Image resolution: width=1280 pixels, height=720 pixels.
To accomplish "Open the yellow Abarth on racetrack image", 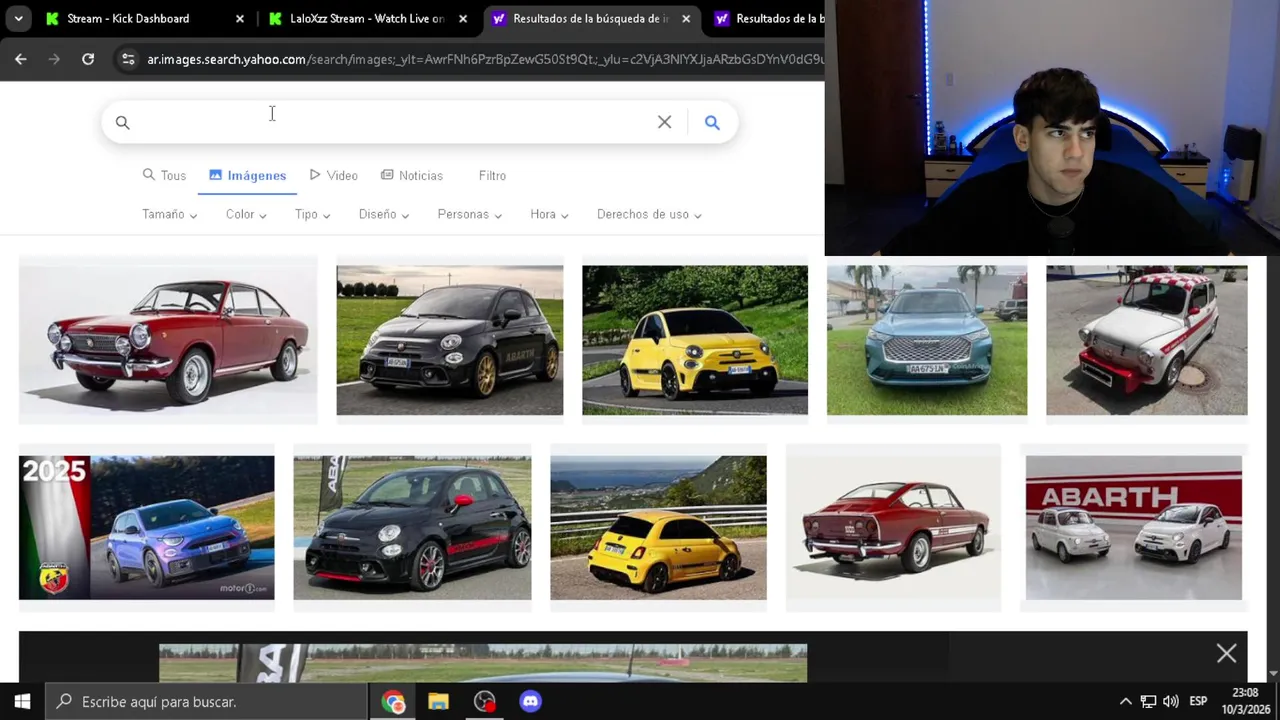I will tap(695, 340).
